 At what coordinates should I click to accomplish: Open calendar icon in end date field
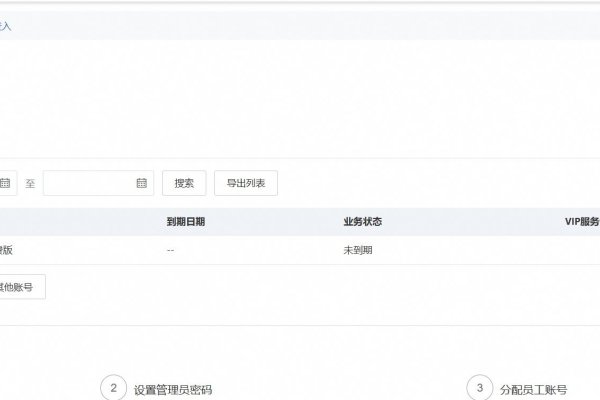[x=142, y=183]
